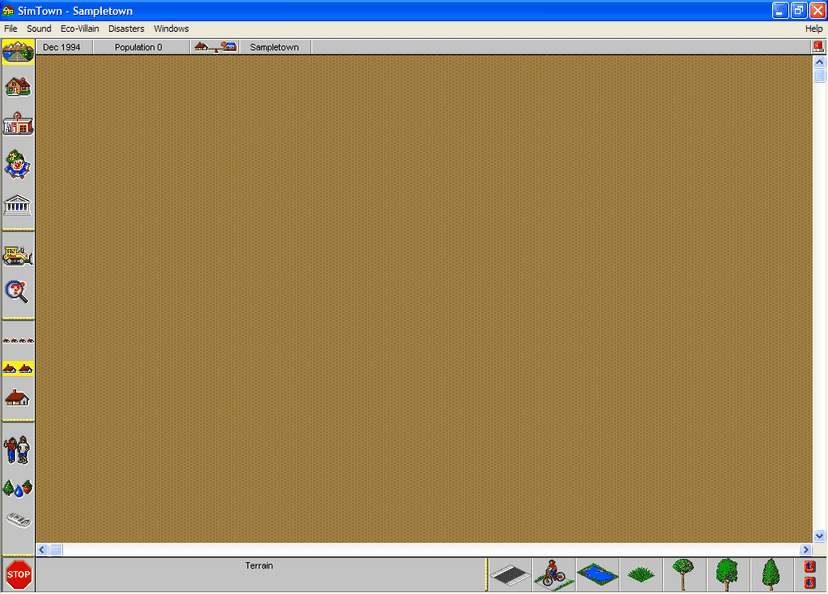This screenshot has height=594, width=828.
Task: Open the Windows menu
Action: [x=171, y=29]
